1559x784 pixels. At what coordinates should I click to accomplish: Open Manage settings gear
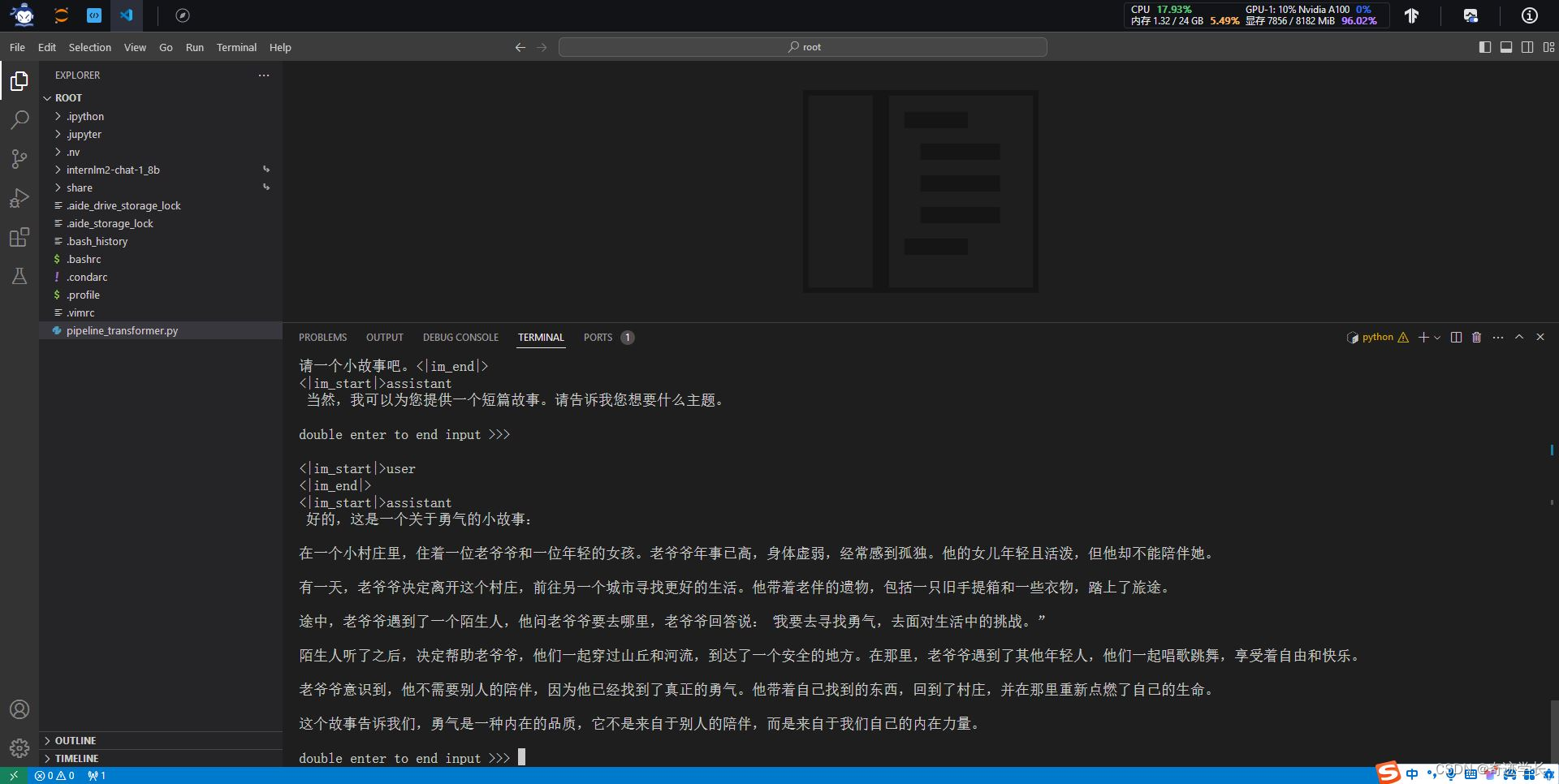(x=19, y=747)
